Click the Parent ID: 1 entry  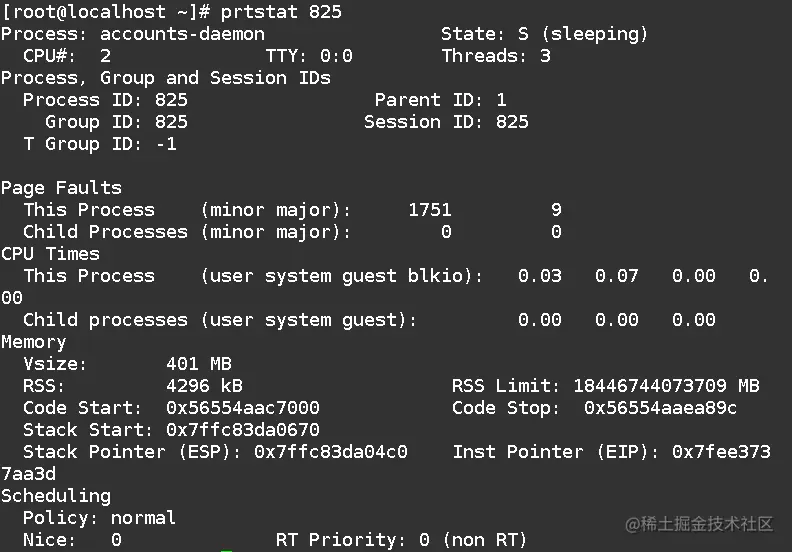coord(440,100)
